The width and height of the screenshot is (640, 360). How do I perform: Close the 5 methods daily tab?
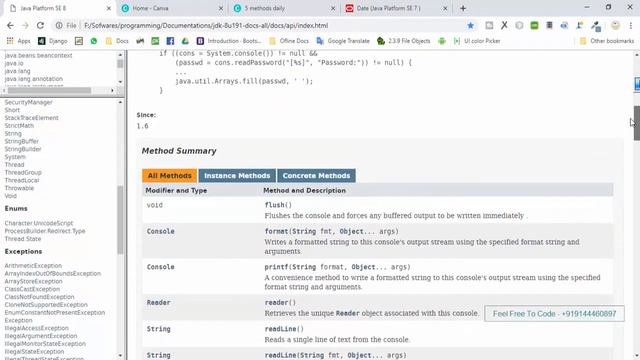333,8
